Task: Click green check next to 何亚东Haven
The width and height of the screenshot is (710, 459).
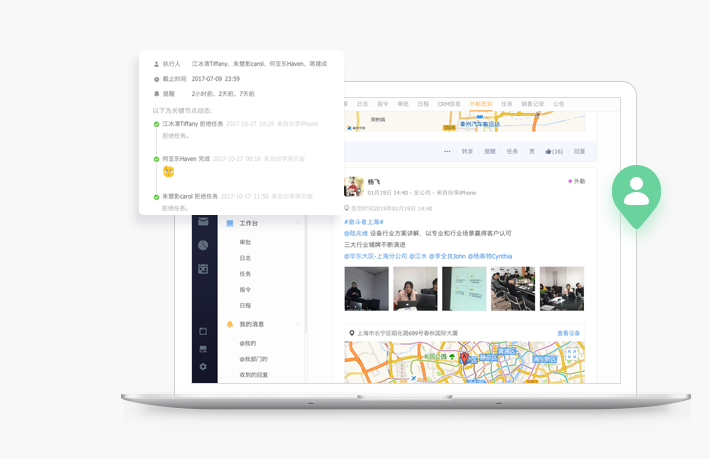Action: tap(156, 158)
